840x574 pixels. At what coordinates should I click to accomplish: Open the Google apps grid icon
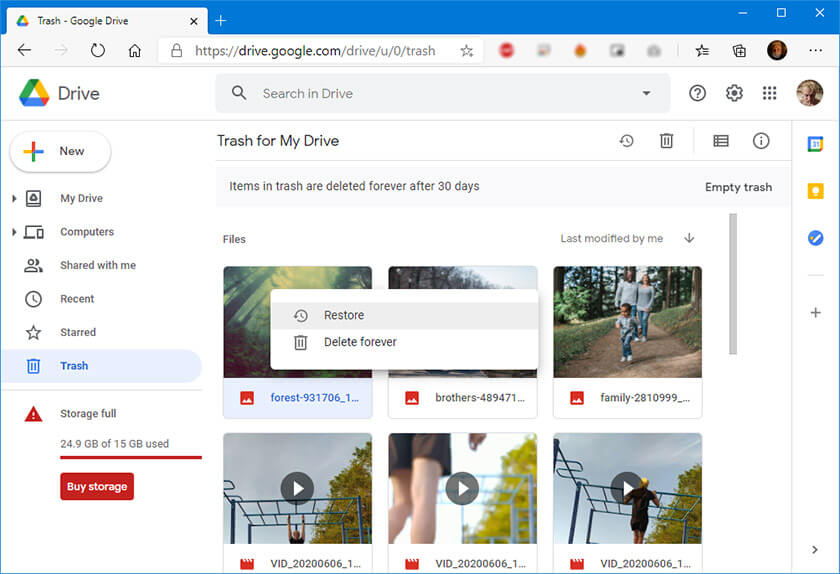(x=769, y=93)
